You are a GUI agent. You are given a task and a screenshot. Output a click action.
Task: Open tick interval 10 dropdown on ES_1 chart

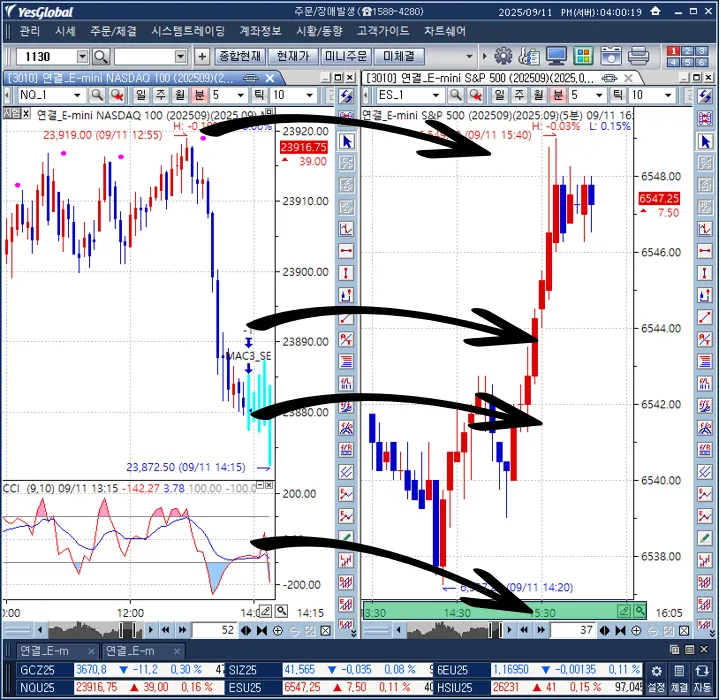[x=669, y=95]
